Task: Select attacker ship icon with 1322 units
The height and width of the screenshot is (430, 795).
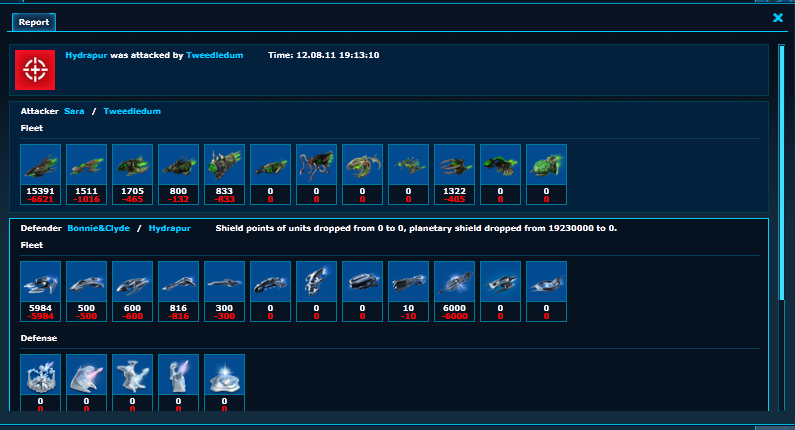Action: click(x=454, y=165)
